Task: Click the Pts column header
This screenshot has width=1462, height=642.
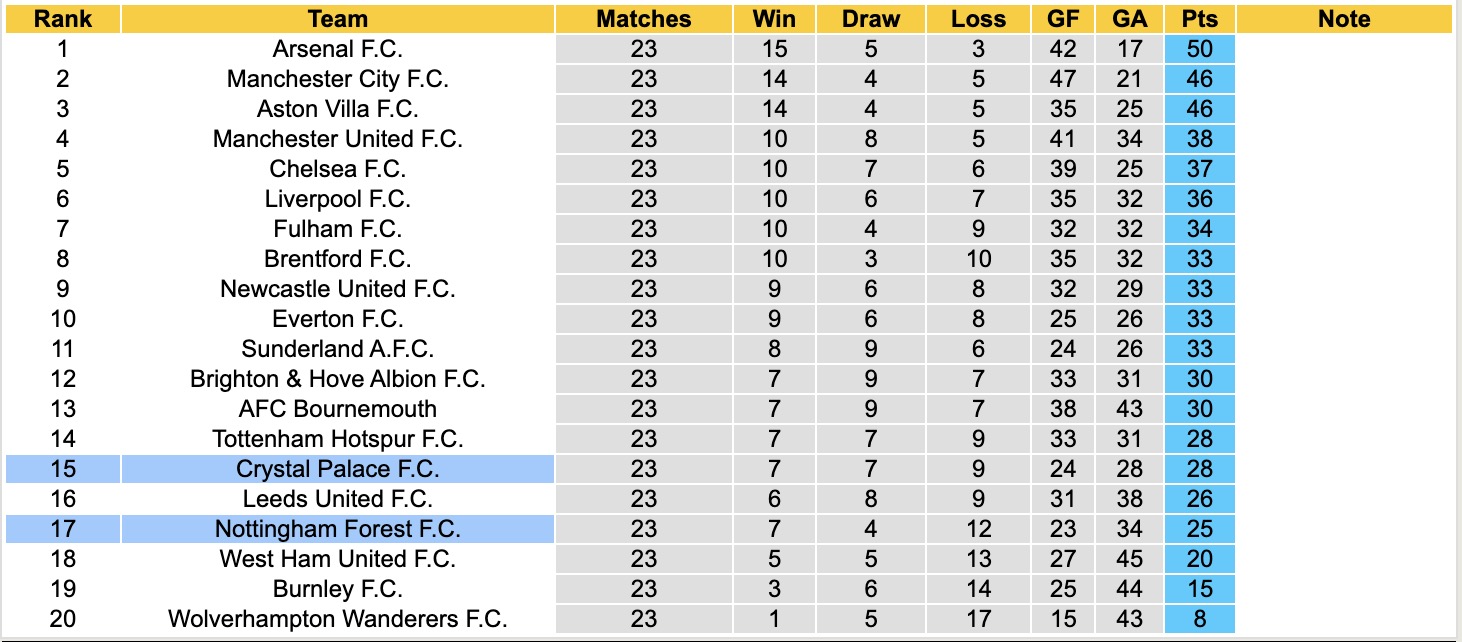Action: (x=1199, y=19)
